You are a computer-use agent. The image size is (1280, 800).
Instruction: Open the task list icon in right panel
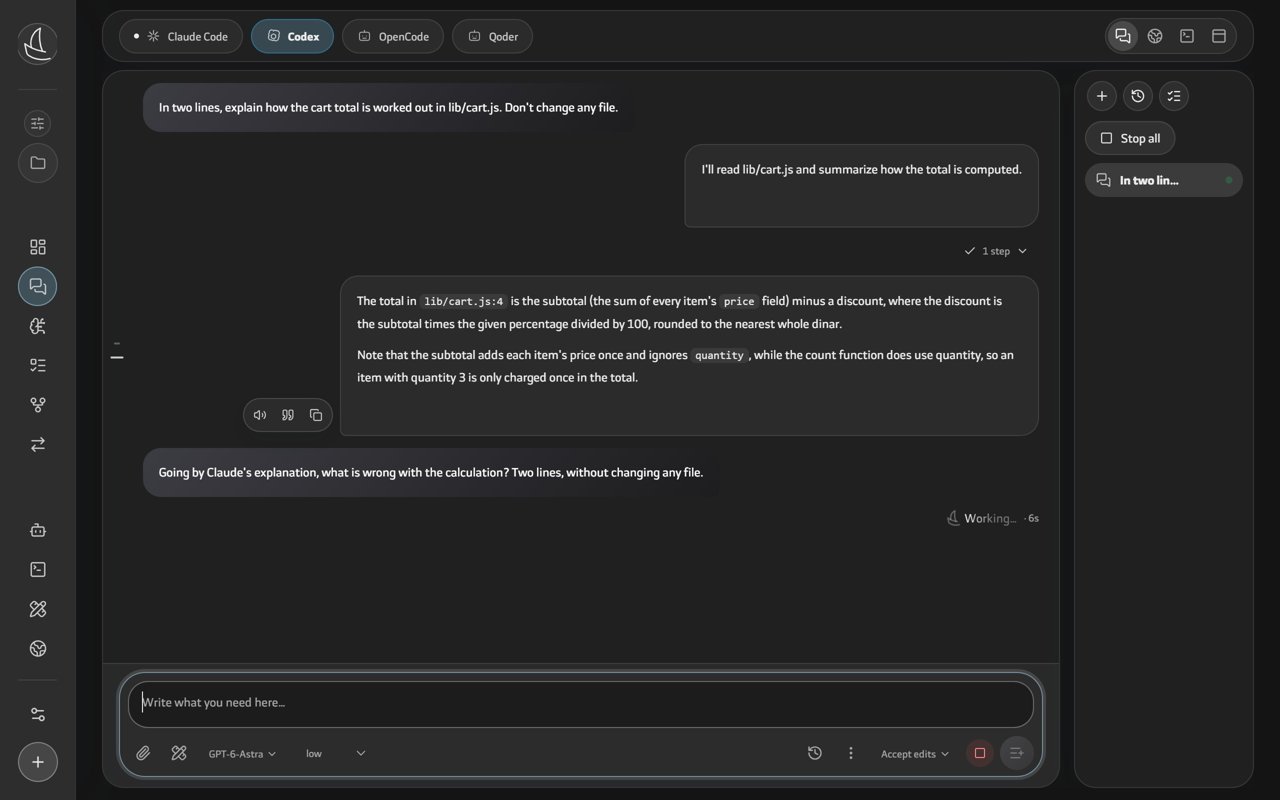click(x=1174, y=96)
